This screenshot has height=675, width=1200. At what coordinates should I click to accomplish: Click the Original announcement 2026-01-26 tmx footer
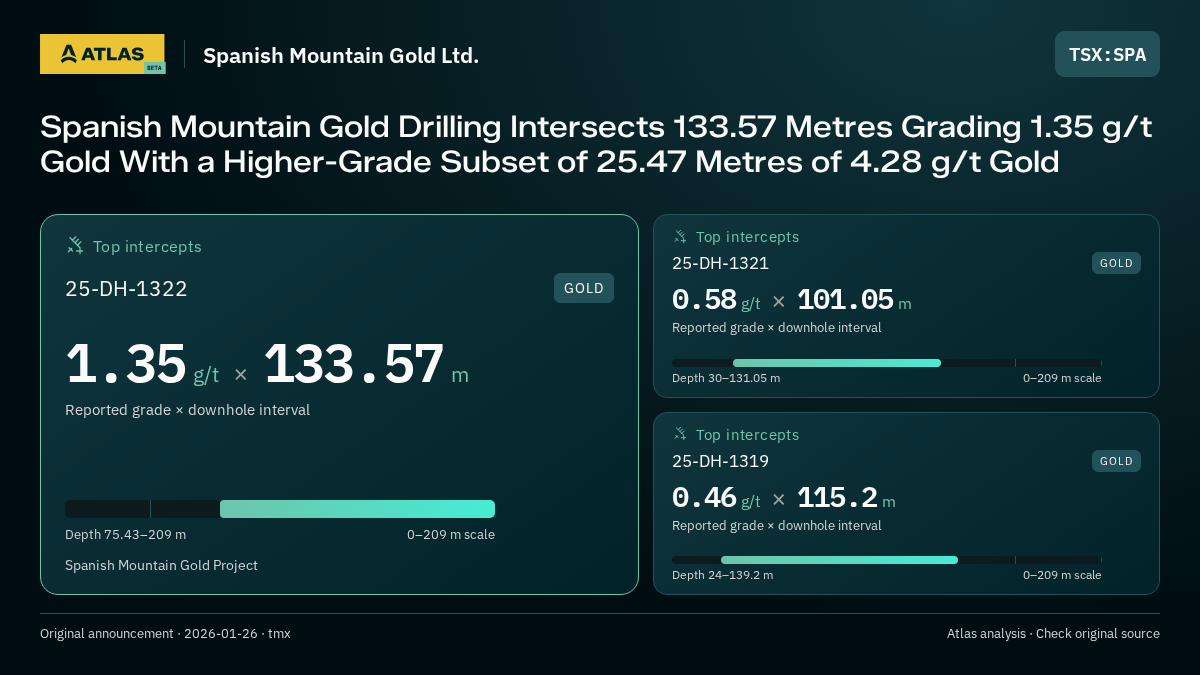point(165,633)
